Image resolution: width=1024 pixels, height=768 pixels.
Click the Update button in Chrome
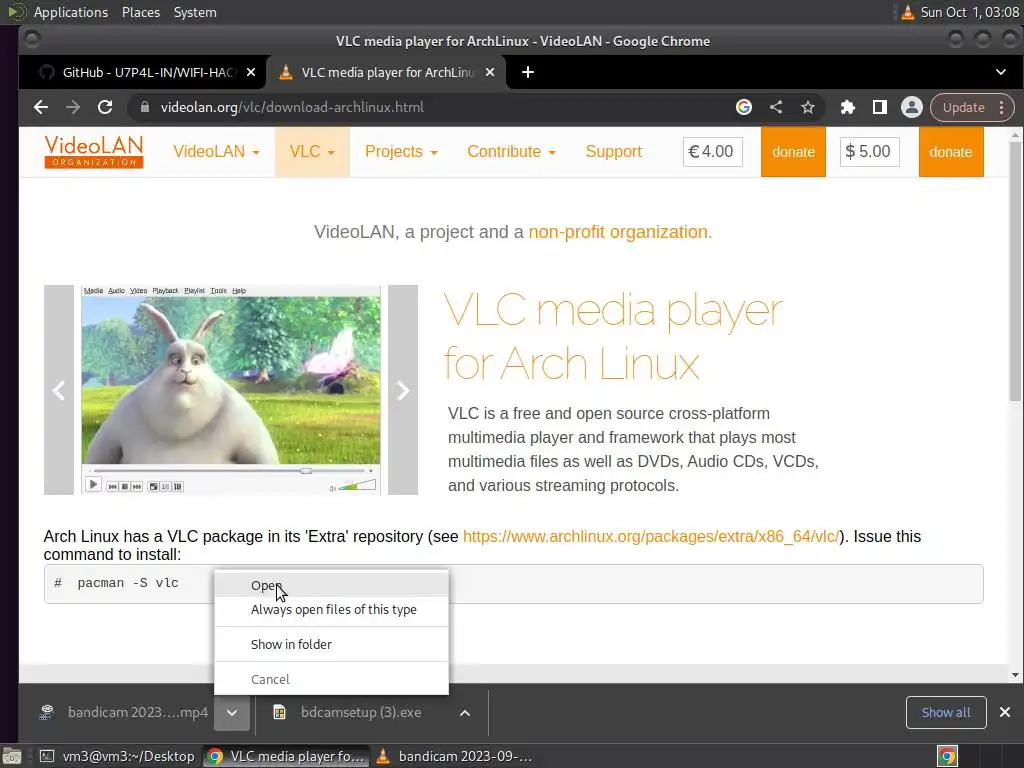963,107
